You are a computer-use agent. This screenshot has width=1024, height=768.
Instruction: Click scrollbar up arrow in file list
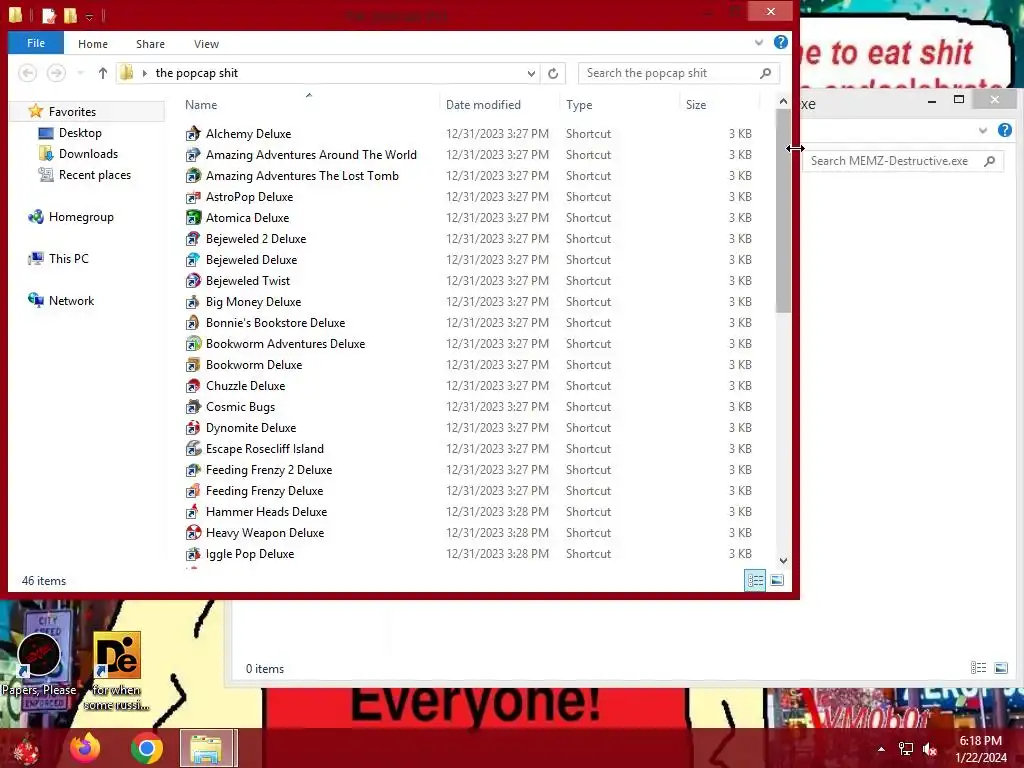pos(783,102)
